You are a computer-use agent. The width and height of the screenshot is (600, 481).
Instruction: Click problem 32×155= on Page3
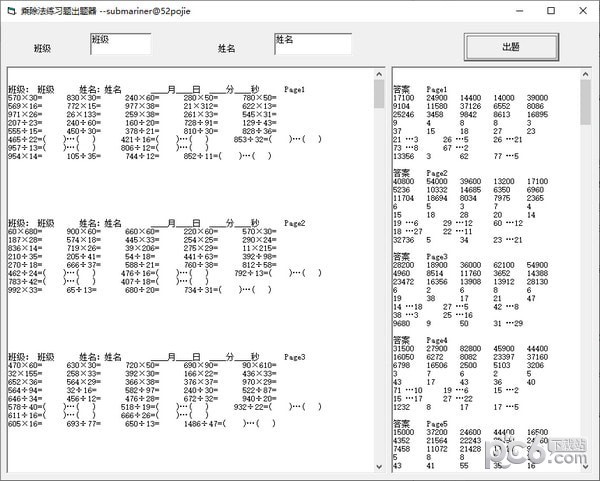coord(25,373)
